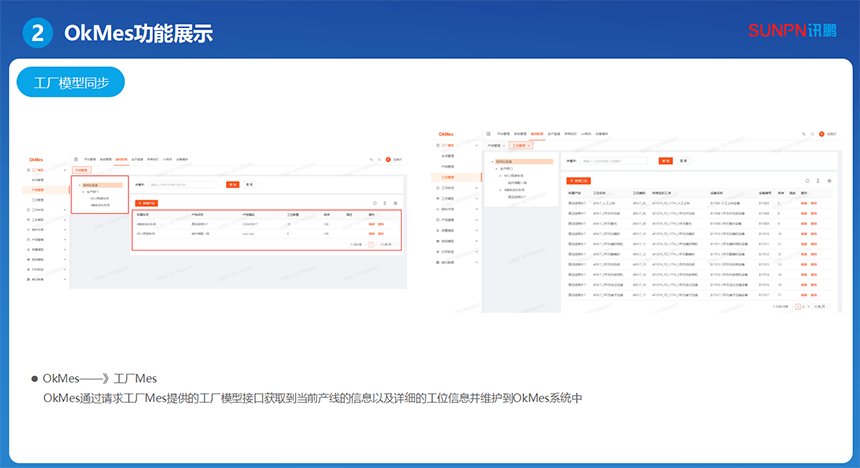Click the settings gear icon above the right workstation table
The height and width of the screenshot is (468, 860).
829,180
